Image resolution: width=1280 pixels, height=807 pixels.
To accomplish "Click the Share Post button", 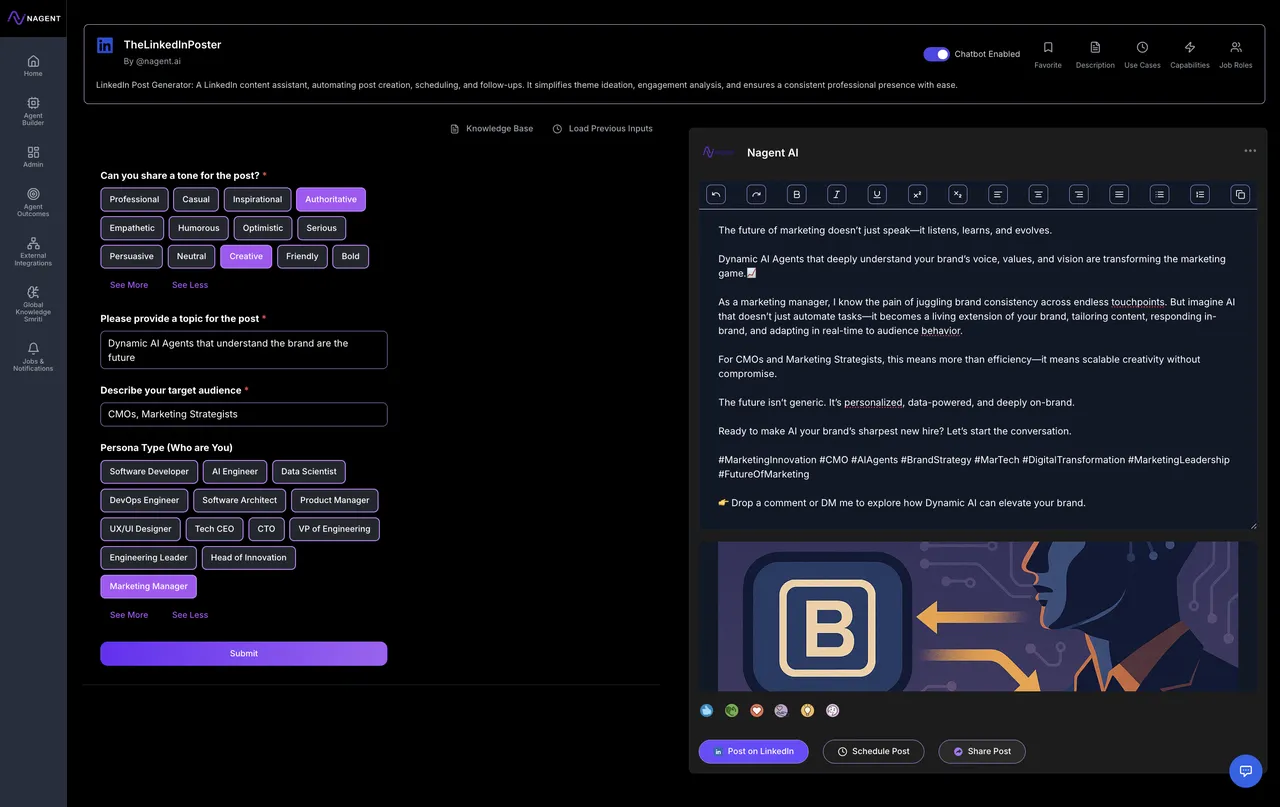I will coord(982,752).
